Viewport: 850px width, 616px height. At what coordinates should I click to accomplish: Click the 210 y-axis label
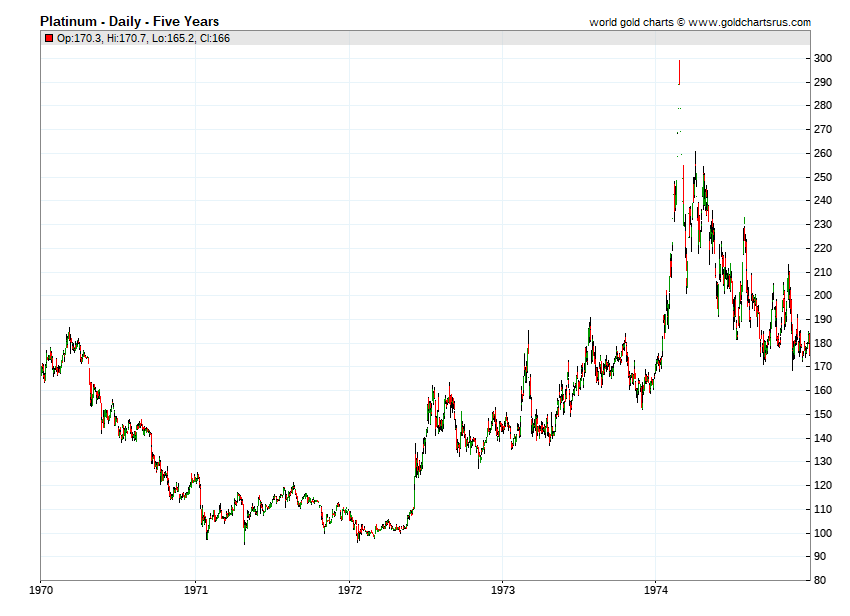click(823, 272)
